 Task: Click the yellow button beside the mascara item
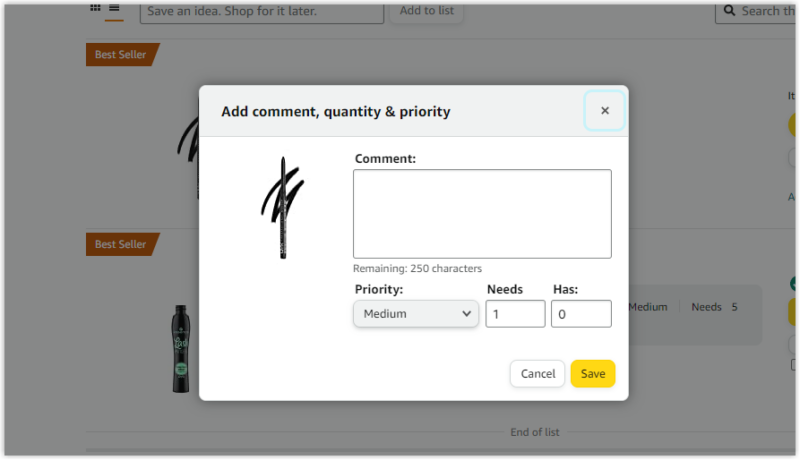[x=794, y=313]
